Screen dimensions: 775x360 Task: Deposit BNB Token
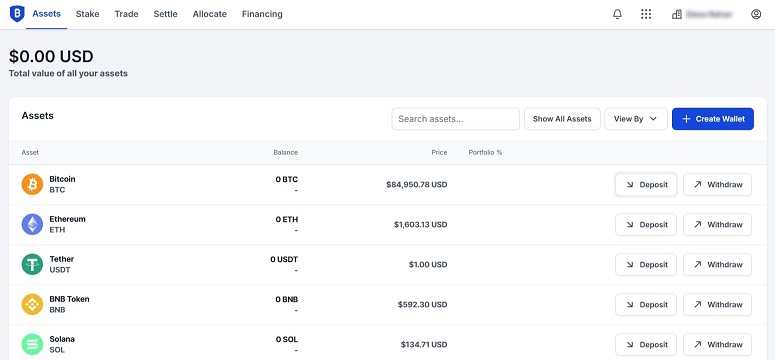(646, 305)
